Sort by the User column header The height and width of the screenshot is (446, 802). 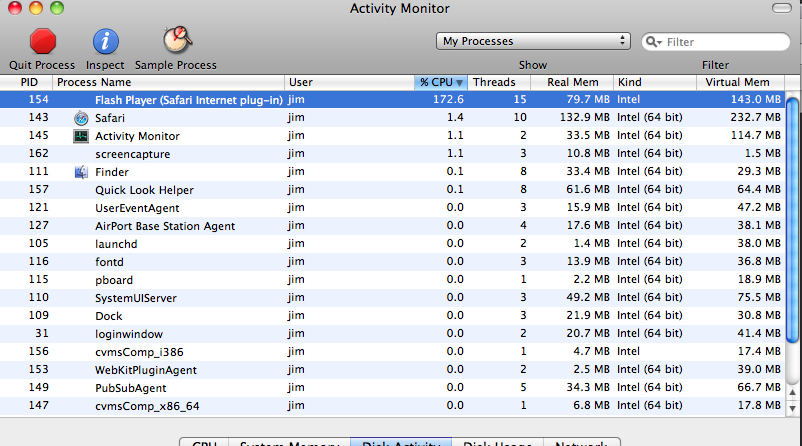349,82
